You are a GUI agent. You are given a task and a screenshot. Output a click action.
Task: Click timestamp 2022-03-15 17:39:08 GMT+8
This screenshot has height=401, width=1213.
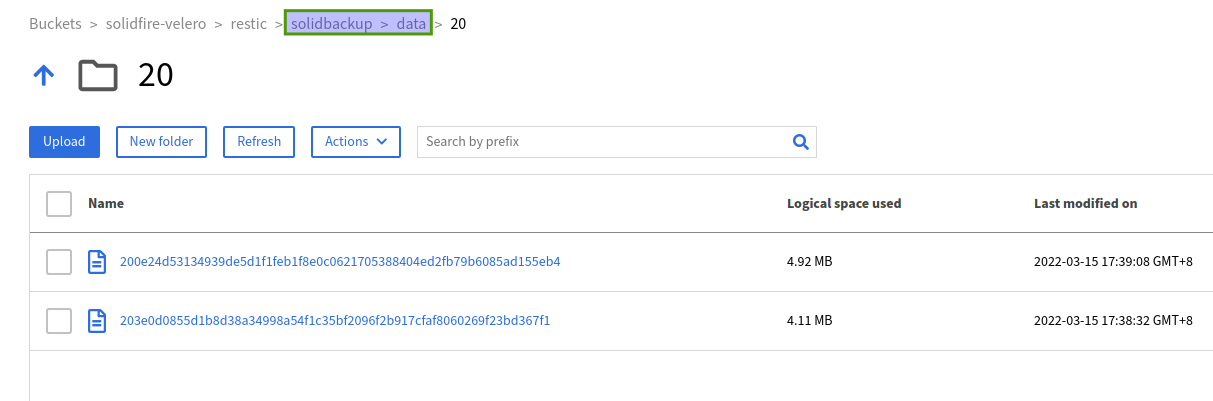(x=1113, y=262)
